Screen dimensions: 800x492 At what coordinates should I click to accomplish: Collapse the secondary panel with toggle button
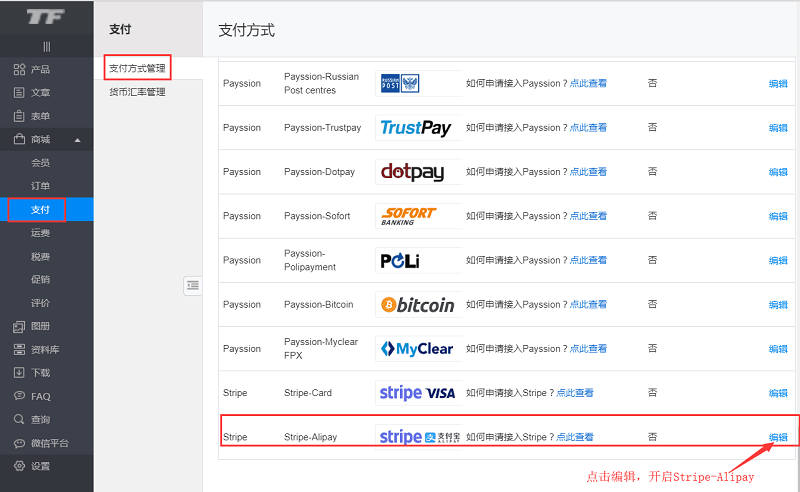pyautogui.click(x=193, y=285)
